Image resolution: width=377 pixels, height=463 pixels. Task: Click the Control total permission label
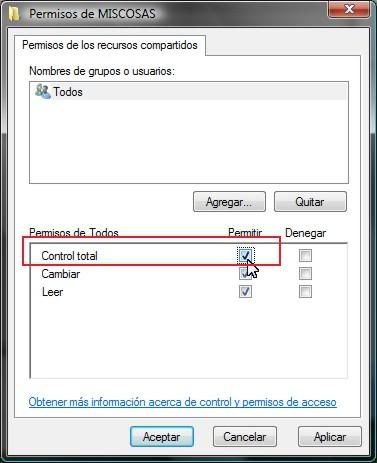tap(69, 256)
